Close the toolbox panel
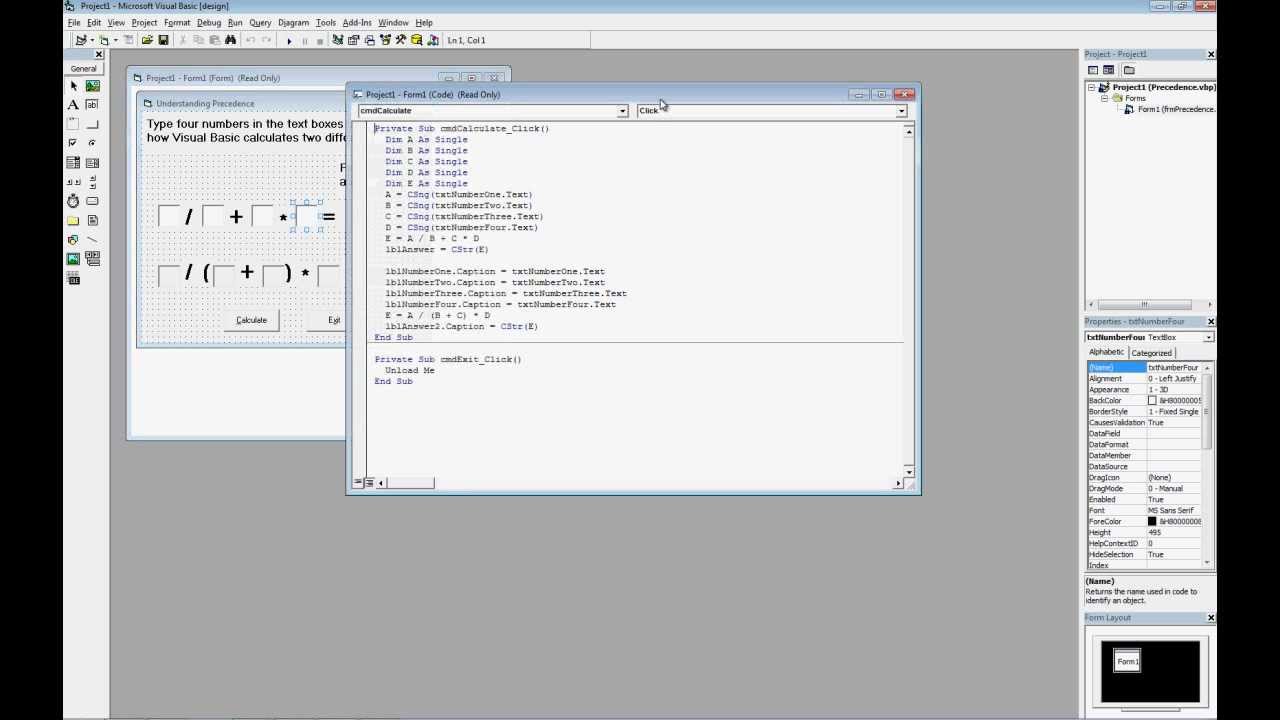Viewport: 1280px width, 720px height. pos(99,54)
